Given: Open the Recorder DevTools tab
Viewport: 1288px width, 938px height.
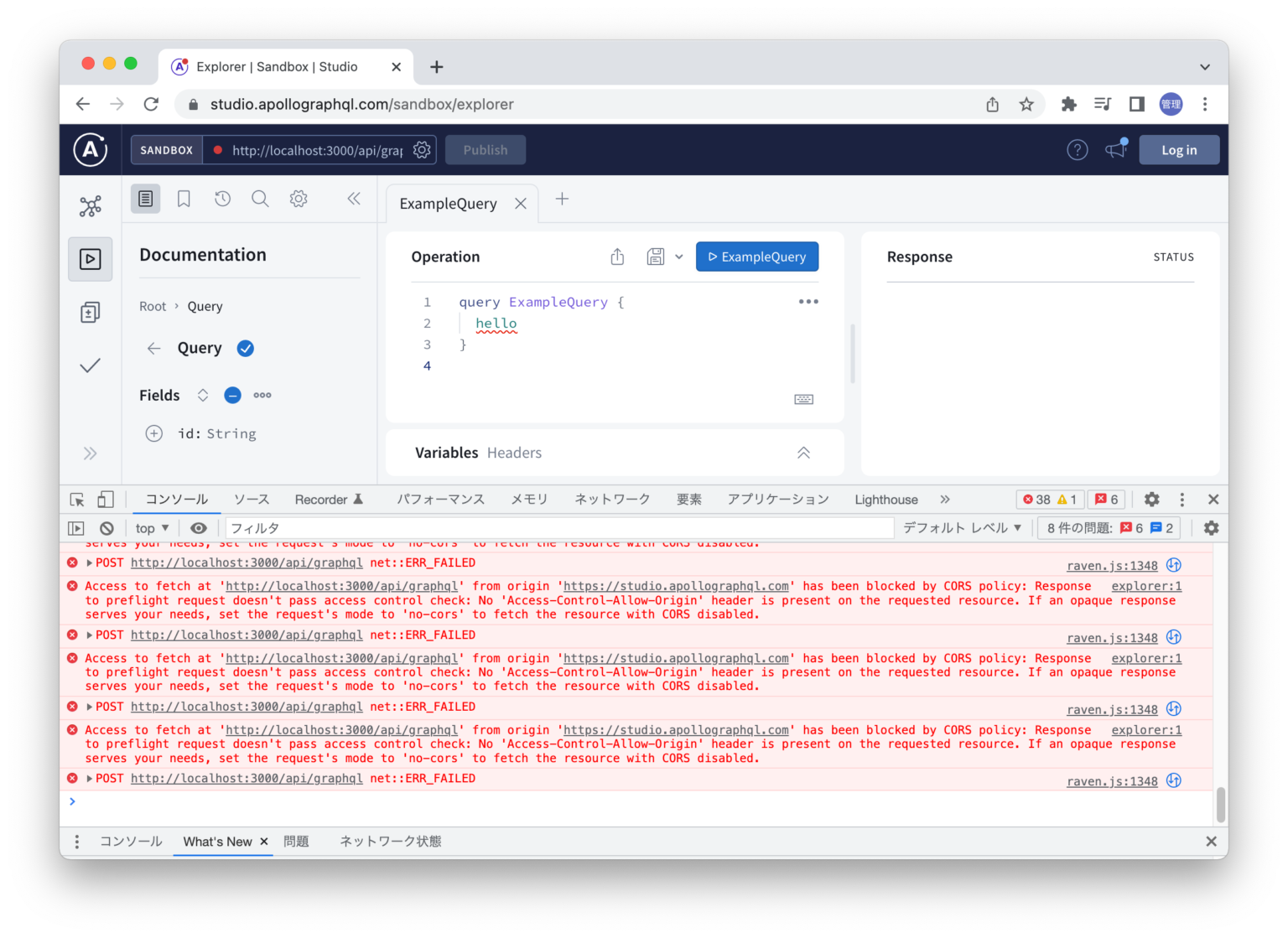Looking at the screenshot, I should pos(329,500).
